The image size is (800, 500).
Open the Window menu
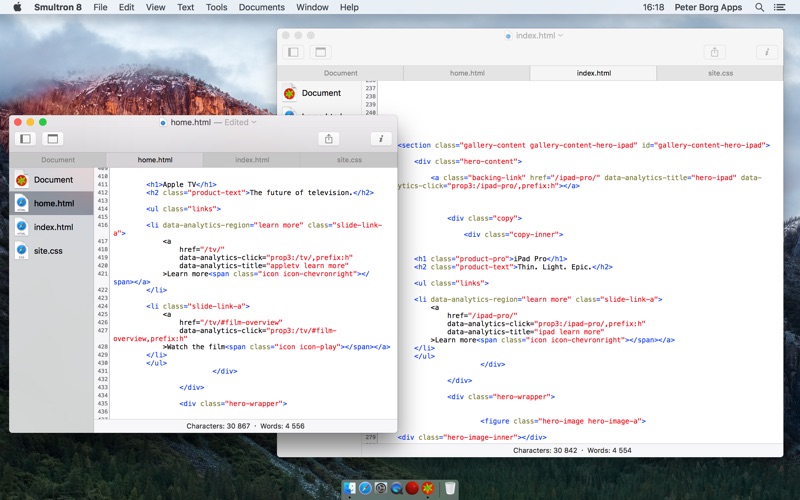click(312, 7)
